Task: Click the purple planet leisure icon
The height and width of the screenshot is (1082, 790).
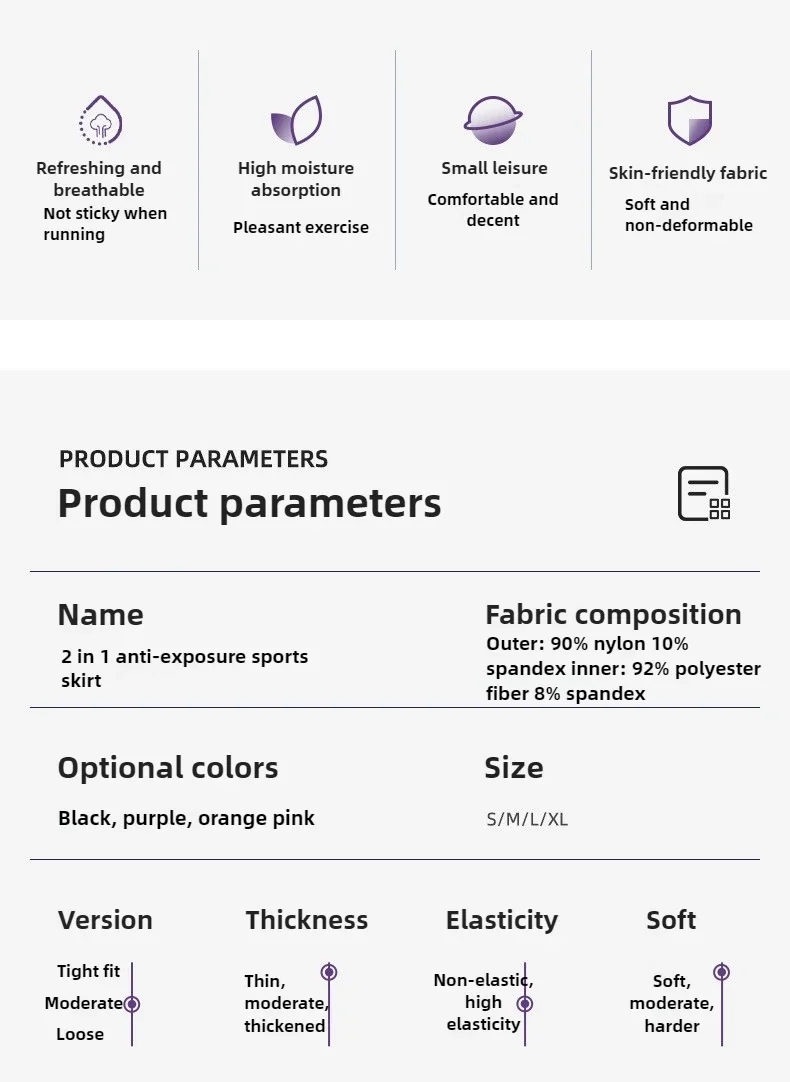Action: [x=493, y=120]
